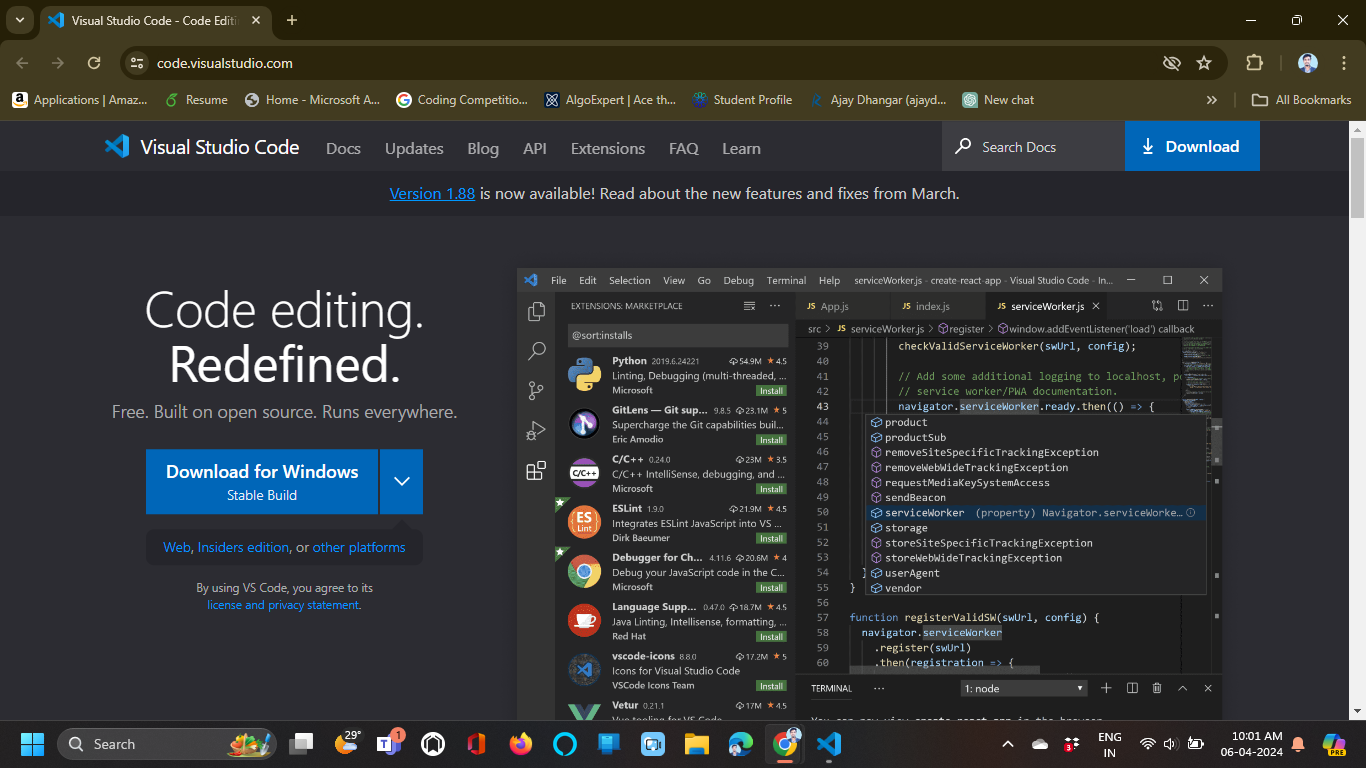
Task: Open the Extensions navigation link
Action: (x=608, y=148)
